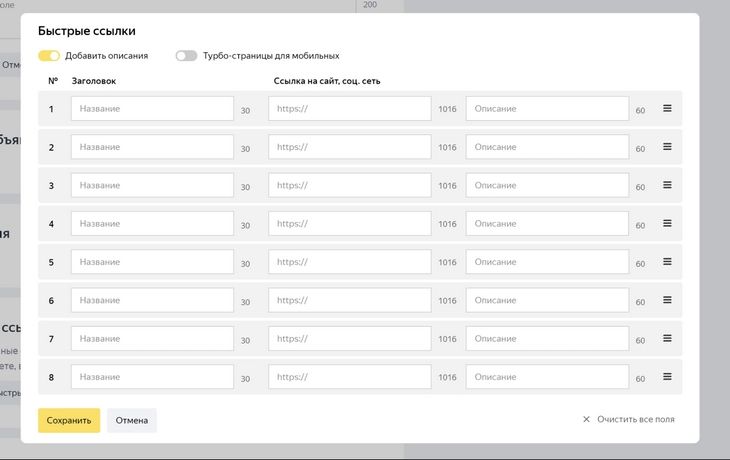Click the drag handle icon for row 4

point(667,223)
